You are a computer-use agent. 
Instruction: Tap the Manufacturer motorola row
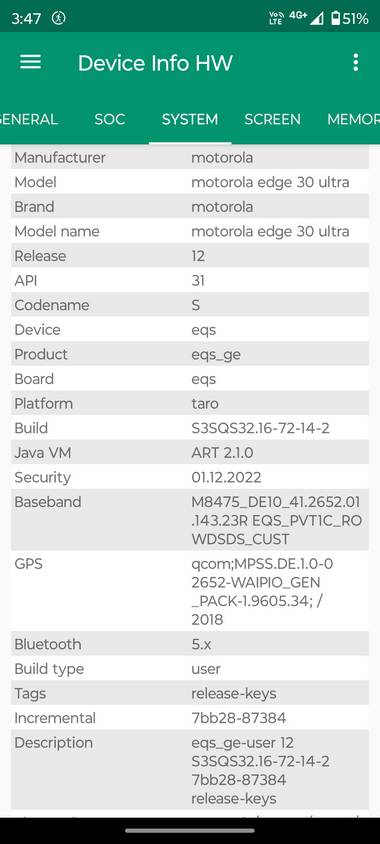[190, 158]
